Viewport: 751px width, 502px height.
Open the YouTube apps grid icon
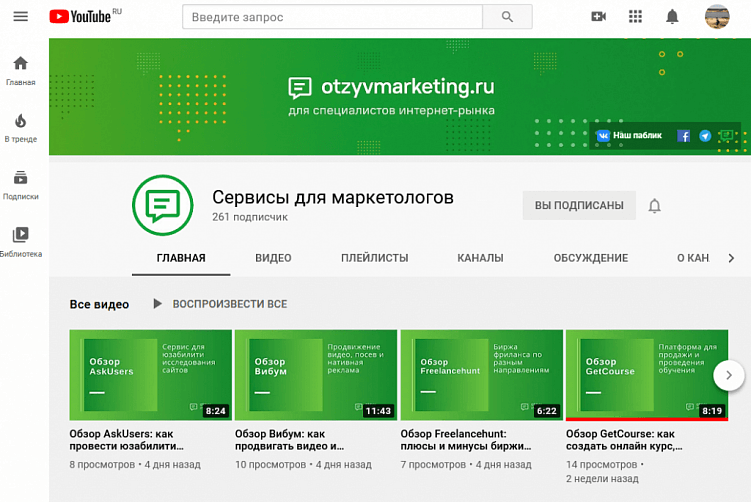click(635, 17)
